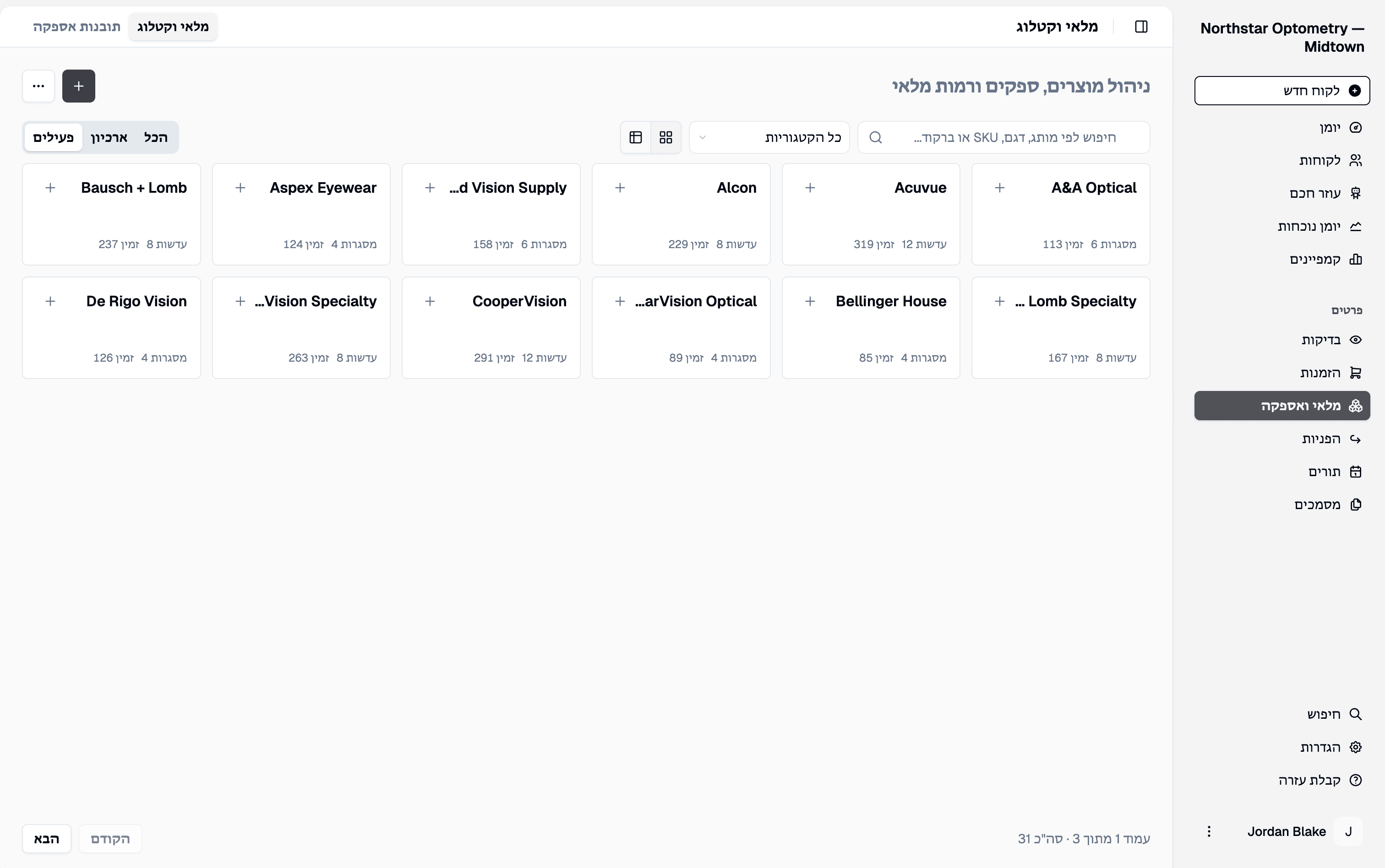Switch to the תובנות אספקה tab
Viewport: 1385px width, 868px height.
pos(76,27)
